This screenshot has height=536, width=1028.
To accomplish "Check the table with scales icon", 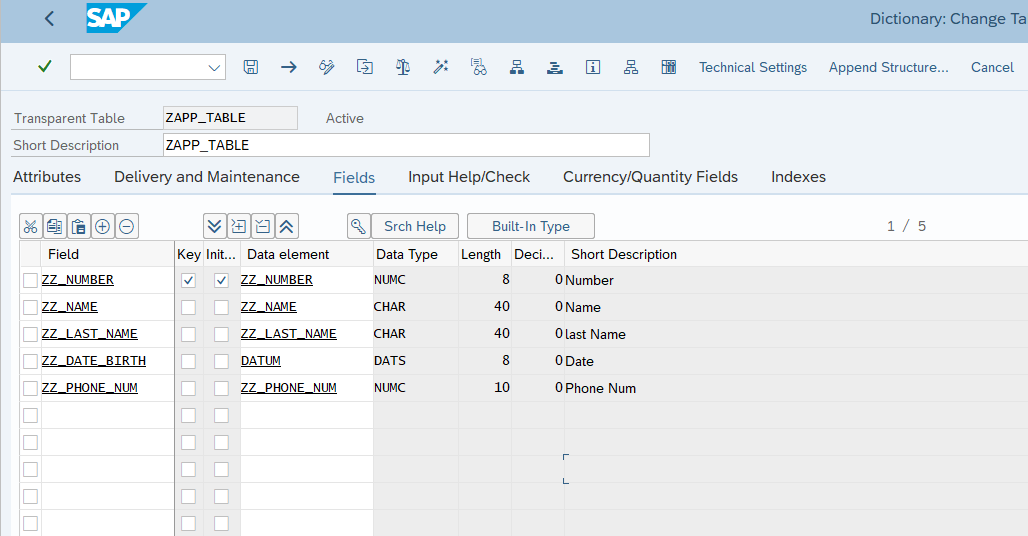I will 403,67.
